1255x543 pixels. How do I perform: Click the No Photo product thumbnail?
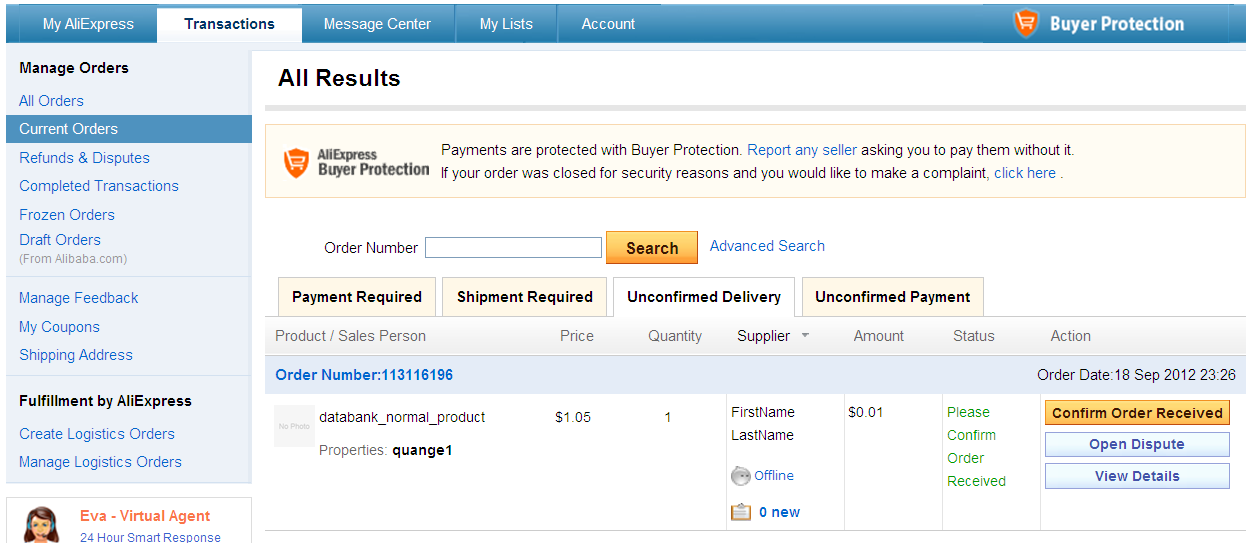click(x=294, y=426)
